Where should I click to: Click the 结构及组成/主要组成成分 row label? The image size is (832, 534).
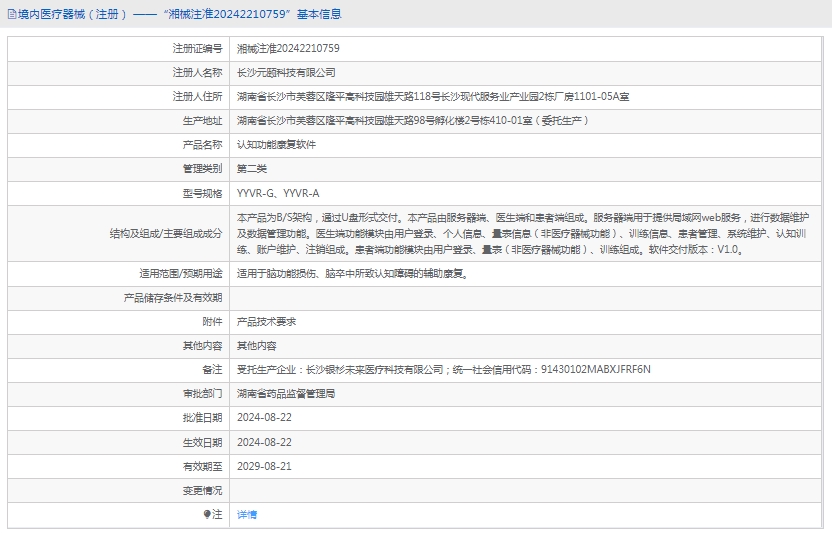(x=166, y=233)
